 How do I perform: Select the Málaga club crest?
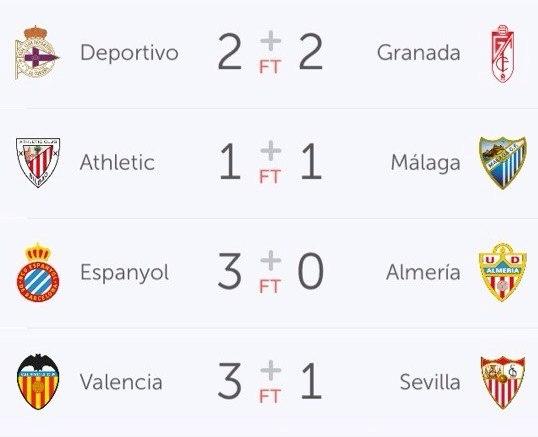[x=503, y=163]
